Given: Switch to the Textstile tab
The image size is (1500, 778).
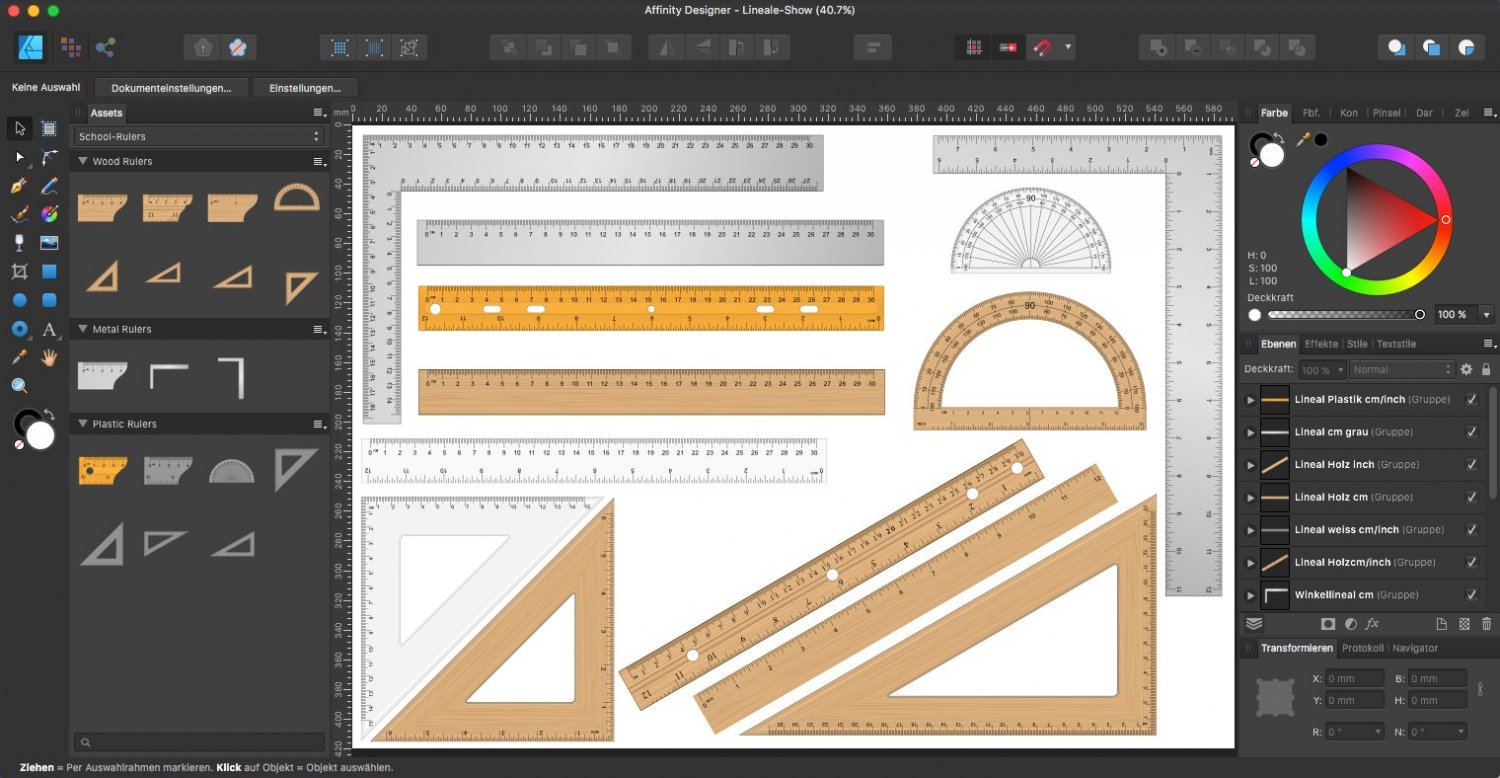Looking at the screenshot, I should point(1396,344).
